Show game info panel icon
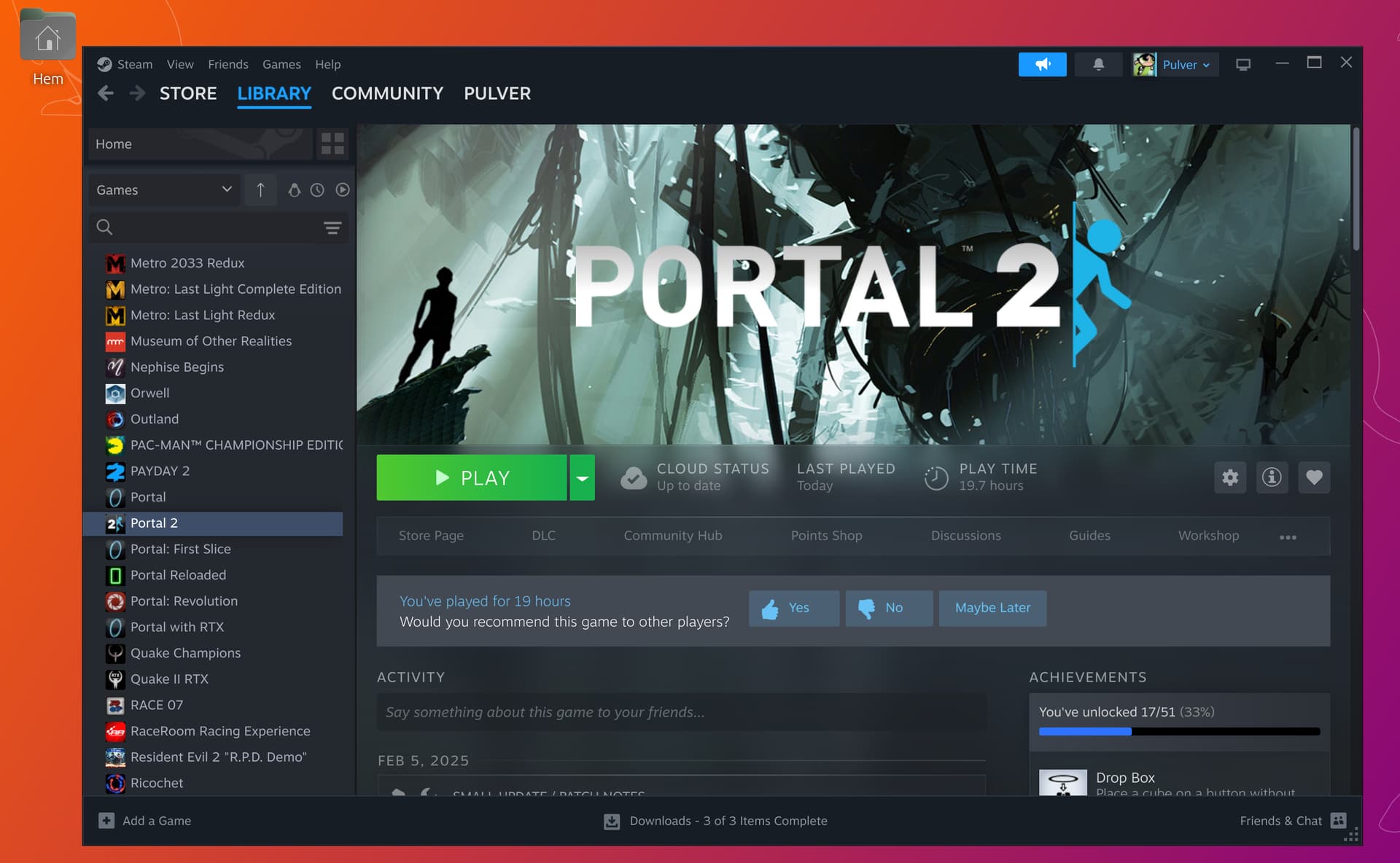1400x863 pixels. 1272,477
